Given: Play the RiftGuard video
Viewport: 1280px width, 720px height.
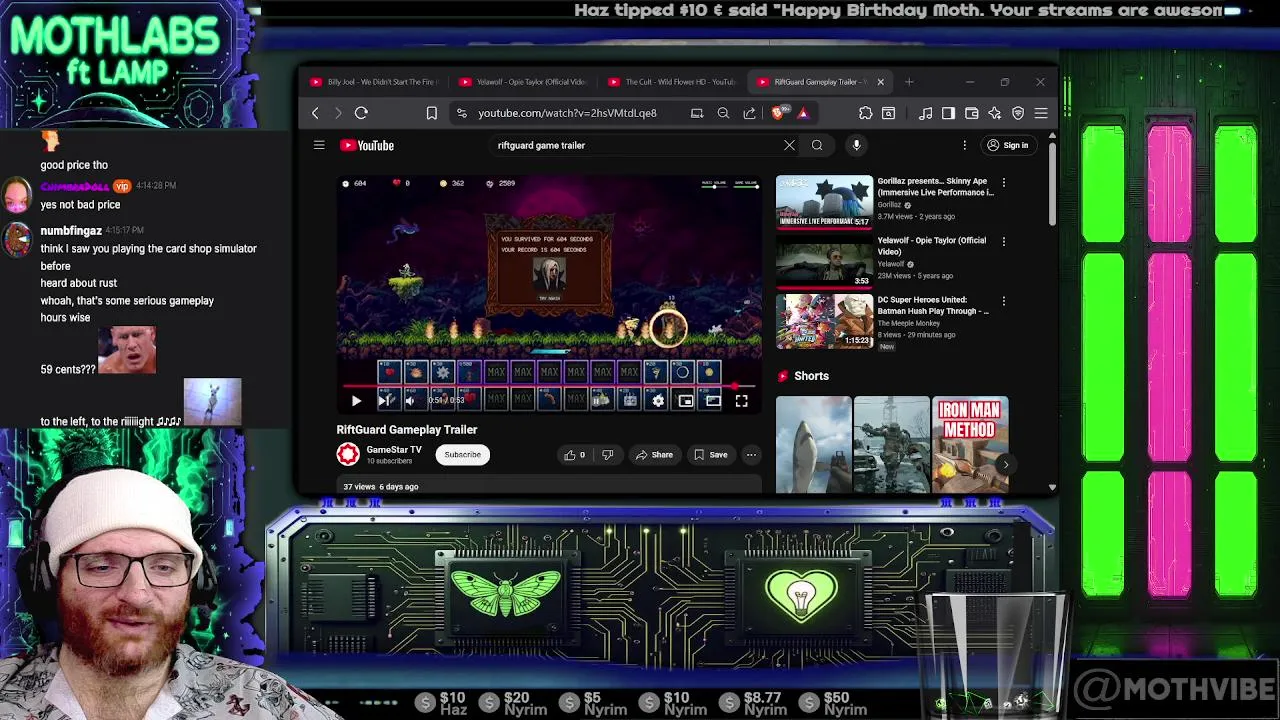Looking at the screenshot, I should click(356, 401).
